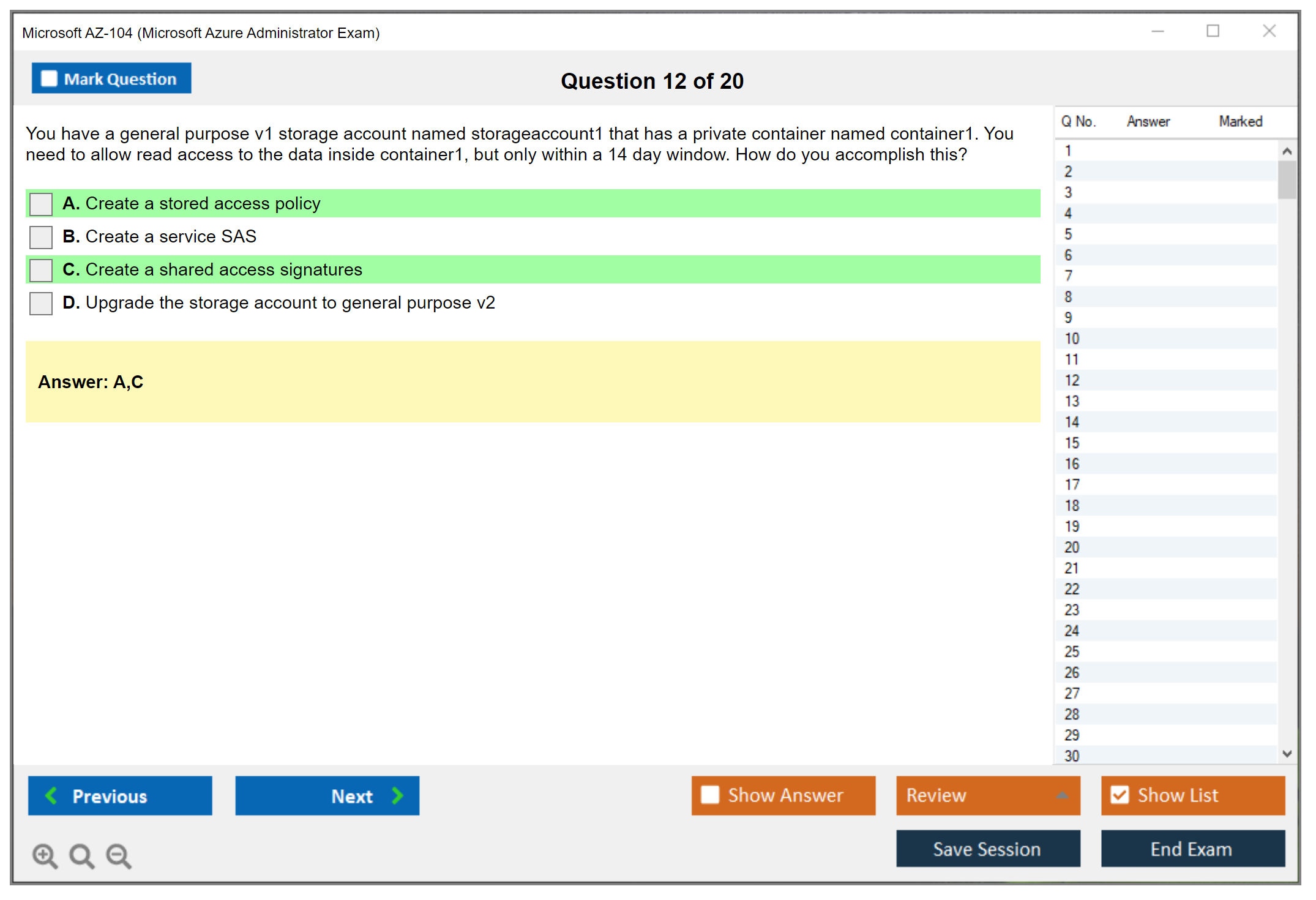This screenshot has width=1316, height=900.
Task: Click the zoom in magnifier icon
Action: click(44, 855)
